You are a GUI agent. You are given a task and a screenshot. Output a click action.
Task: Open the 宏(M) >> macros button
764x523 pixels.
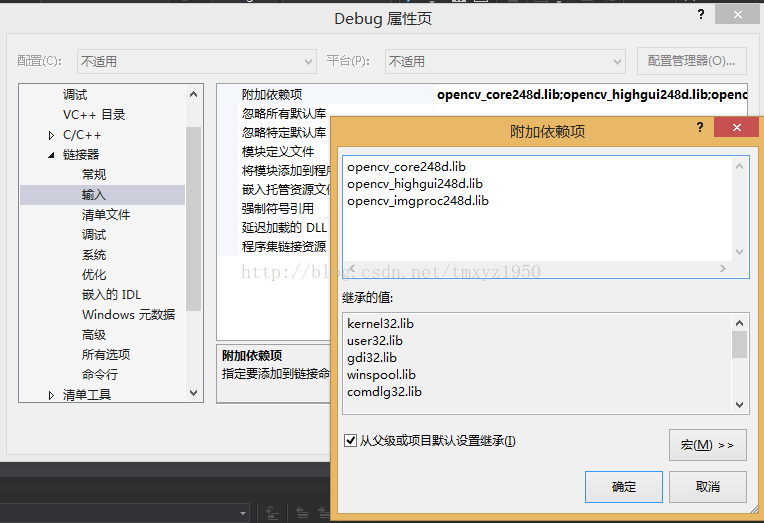[707, 445]
